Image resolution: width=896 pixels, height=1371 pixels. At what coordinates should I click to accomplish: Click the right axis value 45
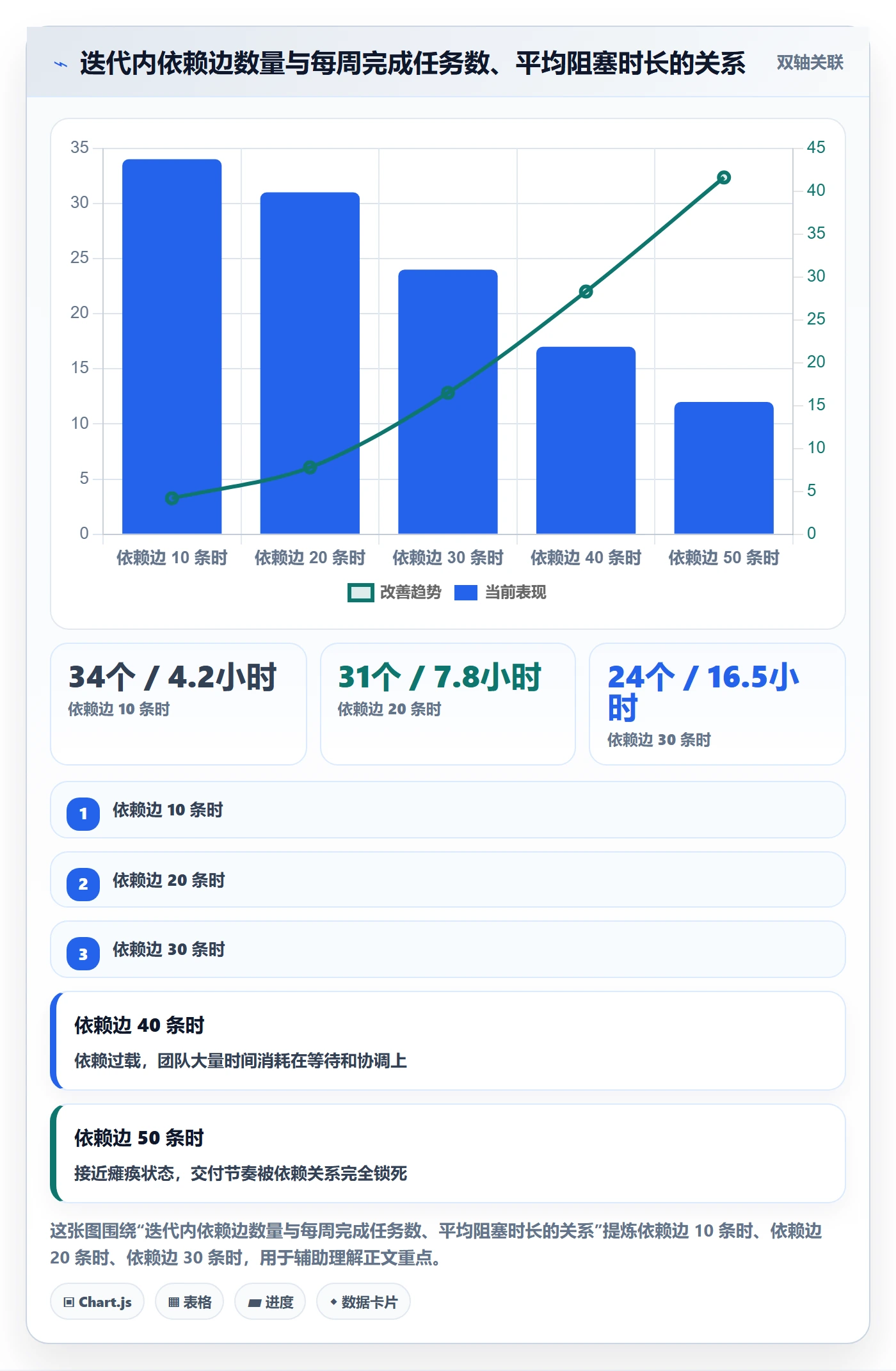tap(816, 147)
